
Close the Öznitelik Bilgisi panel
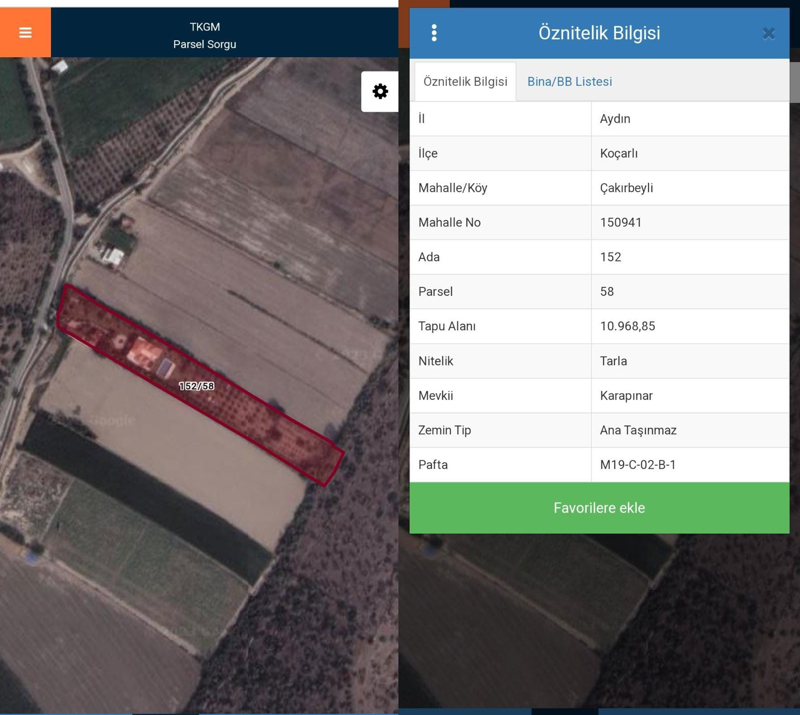[768, 33]
